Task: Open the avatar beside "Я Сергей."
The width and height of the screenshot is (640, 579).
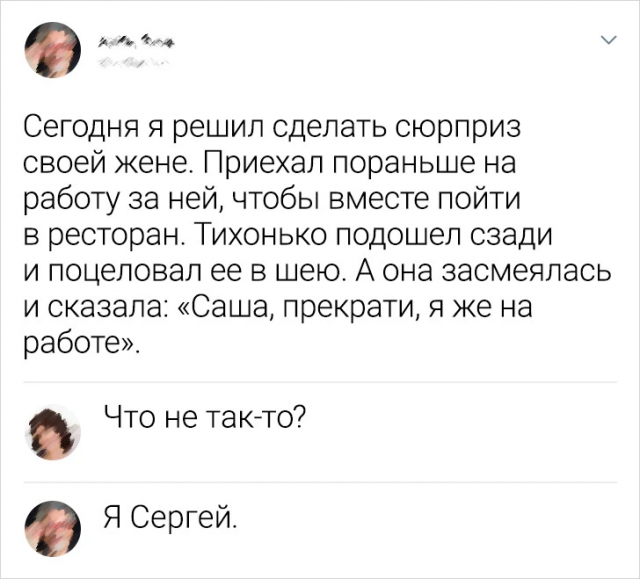Action: point(52,528)
